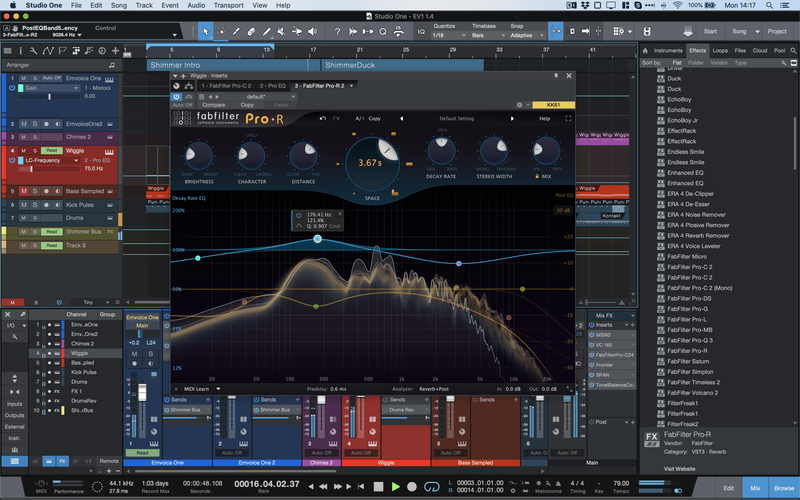800x500 pixels.
Task: Select the Listen speaker tool
Action: coord(312,32)
